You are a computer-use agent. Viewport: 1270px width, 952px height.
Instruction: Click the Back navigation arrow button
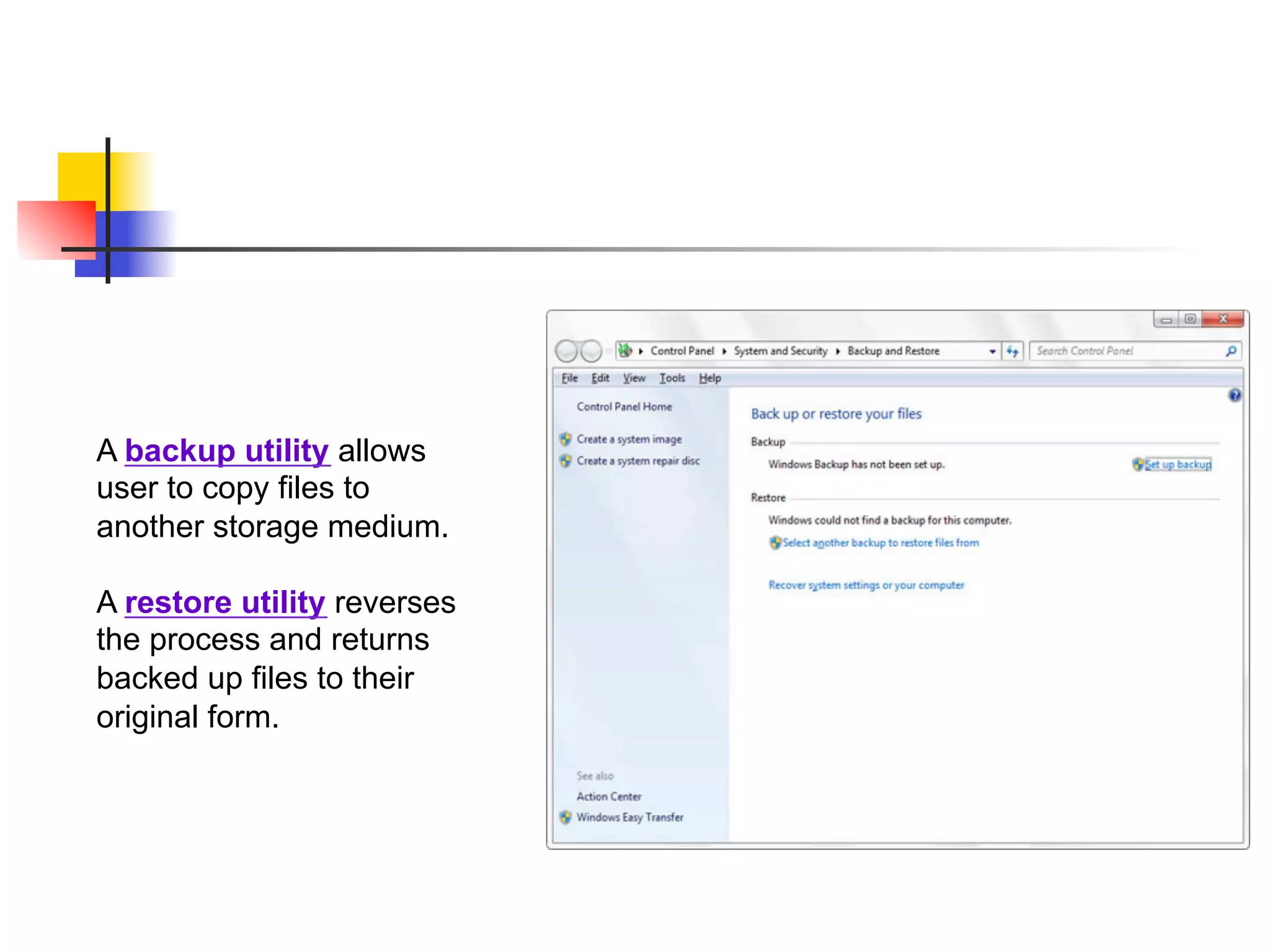[x=566, y=351]
